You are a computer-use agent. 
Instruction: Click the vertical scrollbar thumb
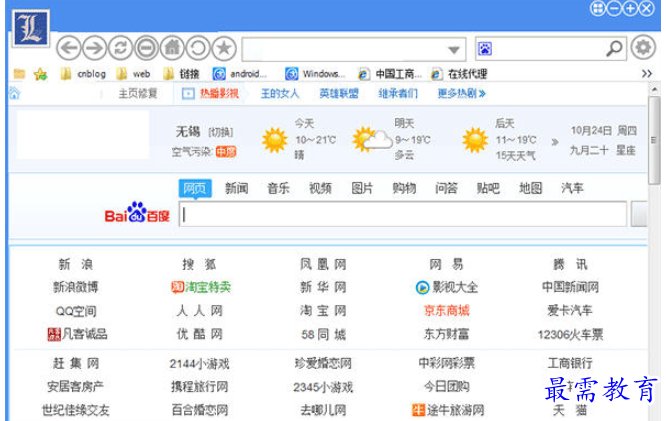click(654, 140)
